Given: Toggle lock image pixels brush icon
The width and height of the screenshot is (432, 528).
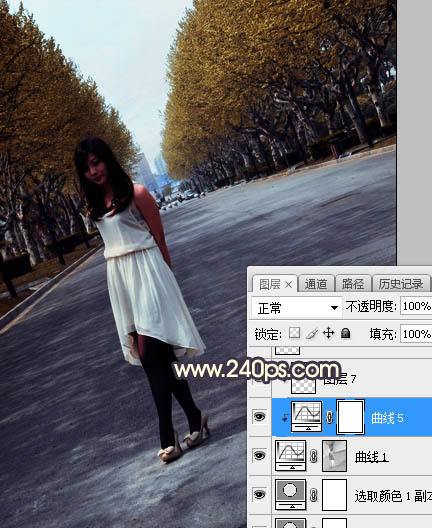Looking at the screenshot, I should (x=312, y=333).
